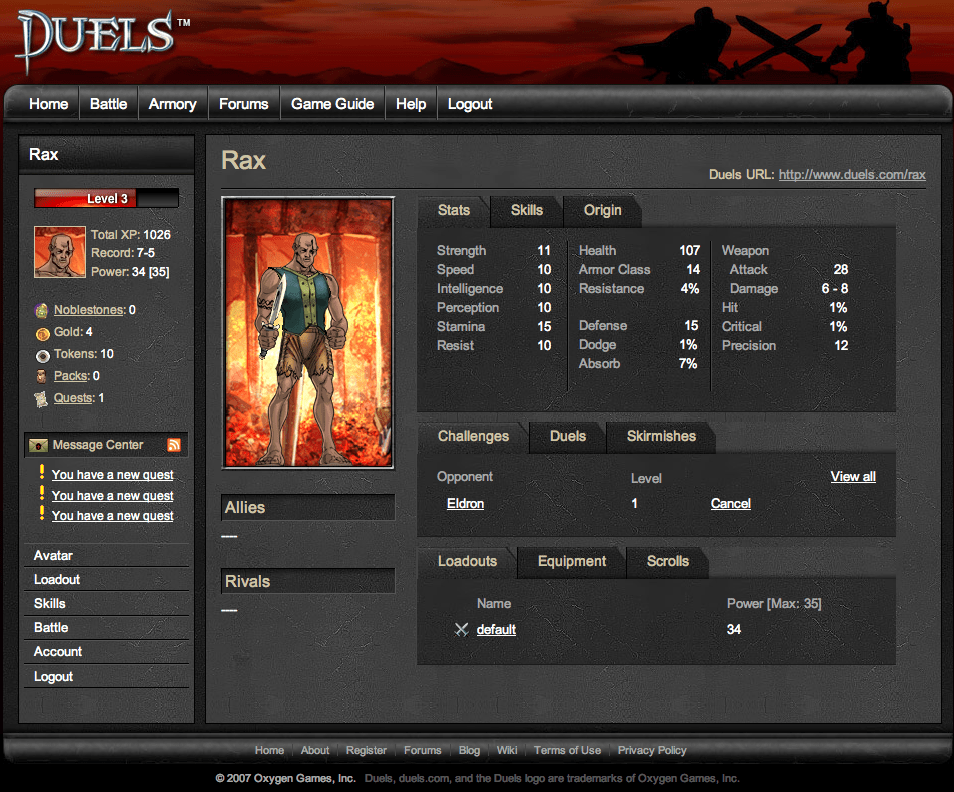
Task: Switch to the Loadouts tab
Action: tap(467, 561)
